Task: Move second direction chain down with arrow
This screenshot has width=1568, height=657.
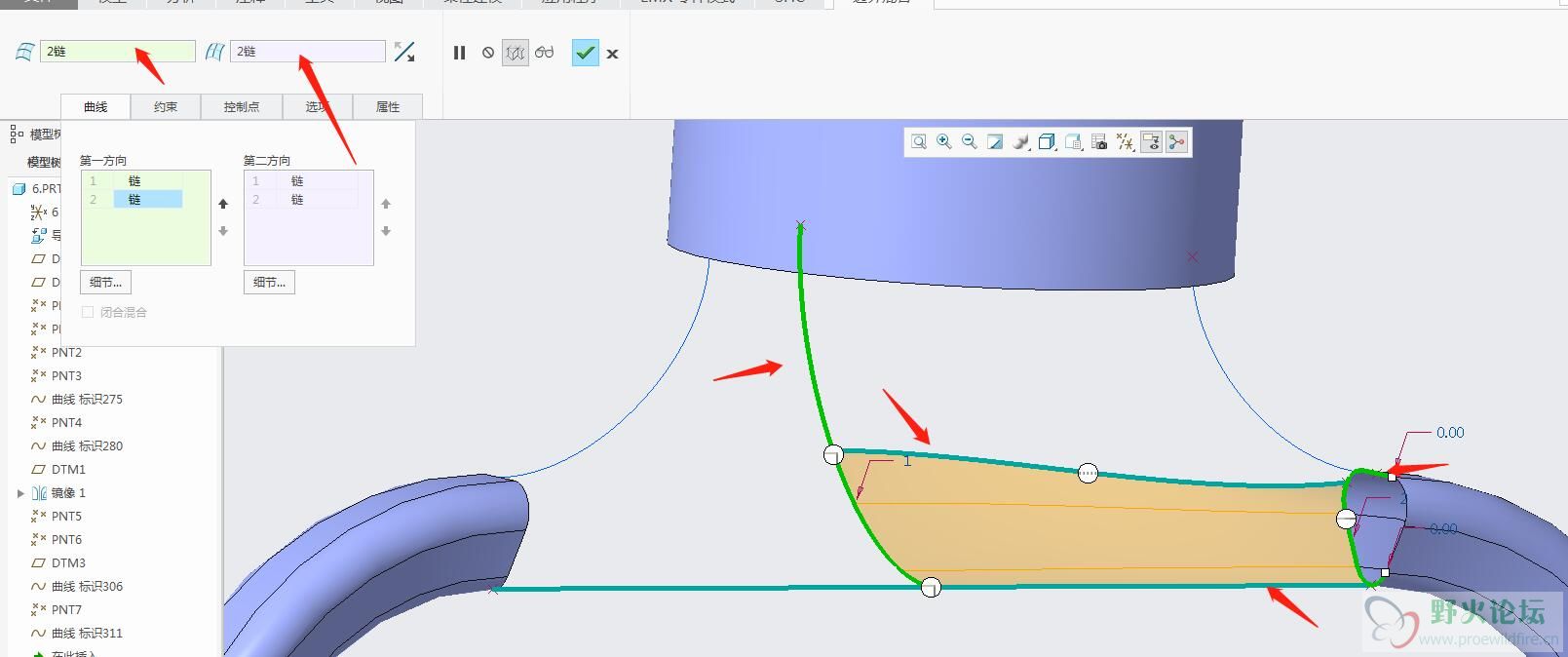Action: click(x=386, y=231)
